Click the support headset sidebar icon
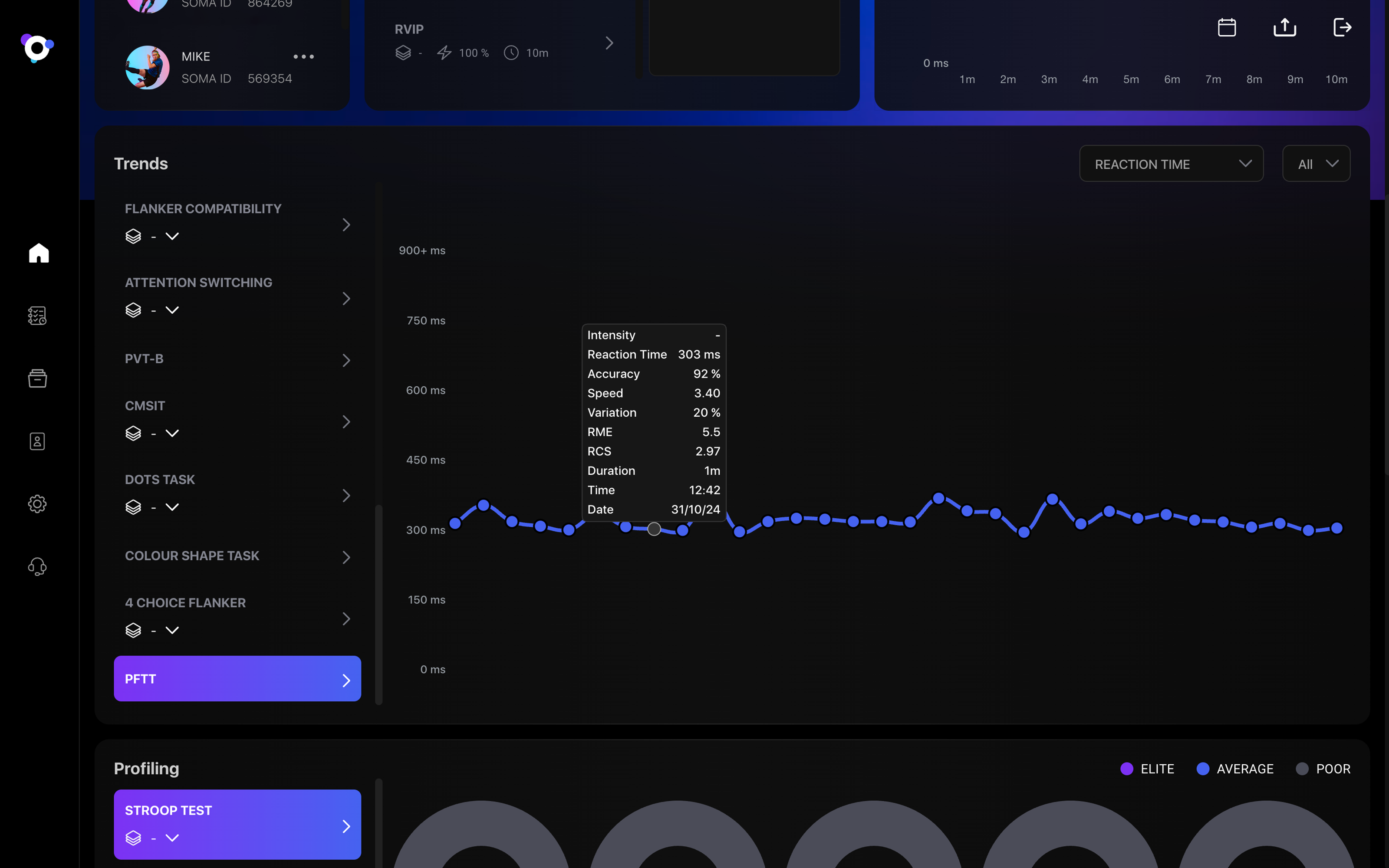The width and height of the screenshot is (1389, 868). tap(37, 567)
